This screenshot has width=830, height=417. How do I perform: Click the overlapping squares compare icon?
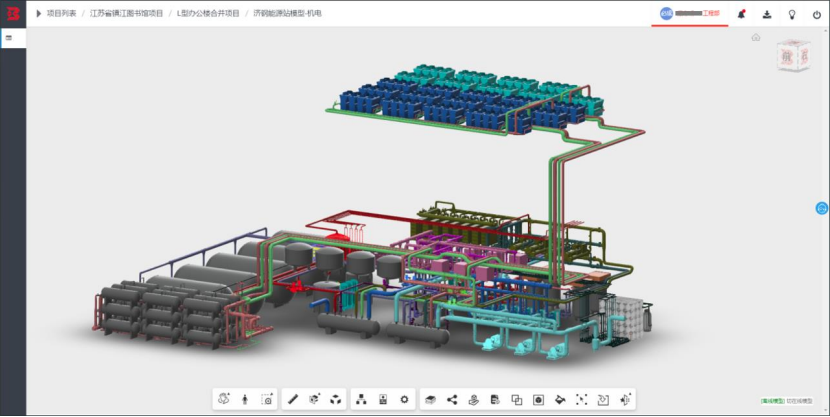(517, 400)
